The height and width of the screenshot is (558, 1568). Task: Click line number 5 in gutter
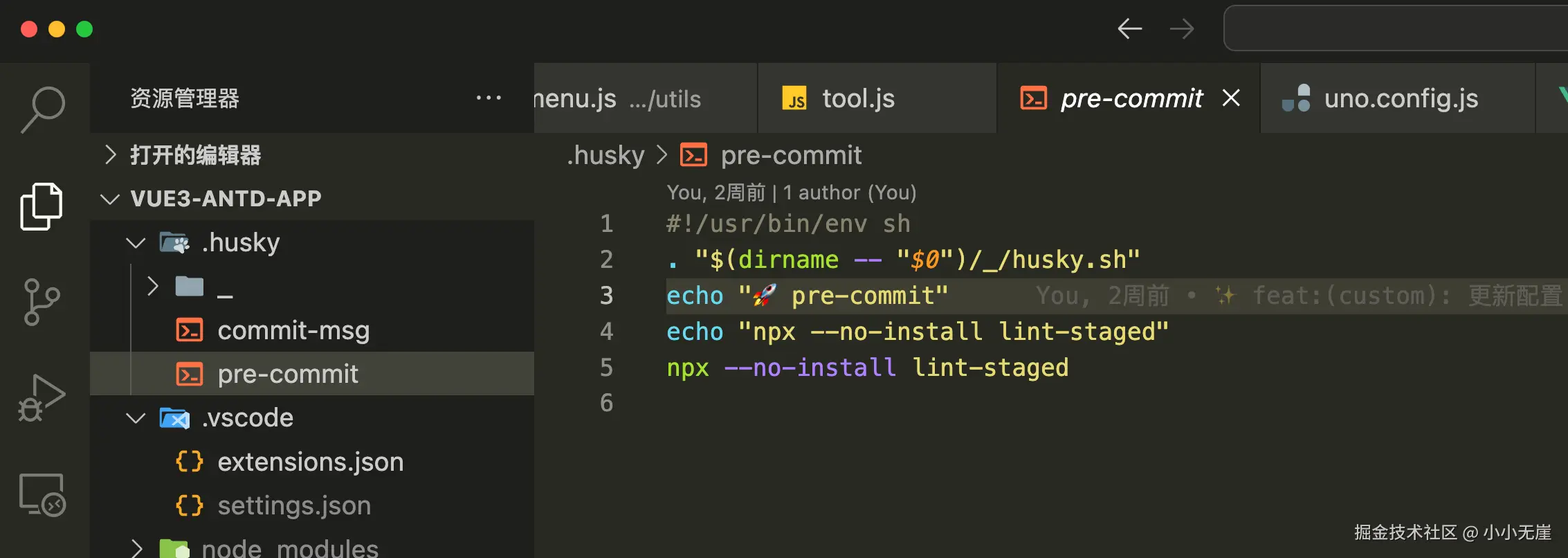[606, 368]
